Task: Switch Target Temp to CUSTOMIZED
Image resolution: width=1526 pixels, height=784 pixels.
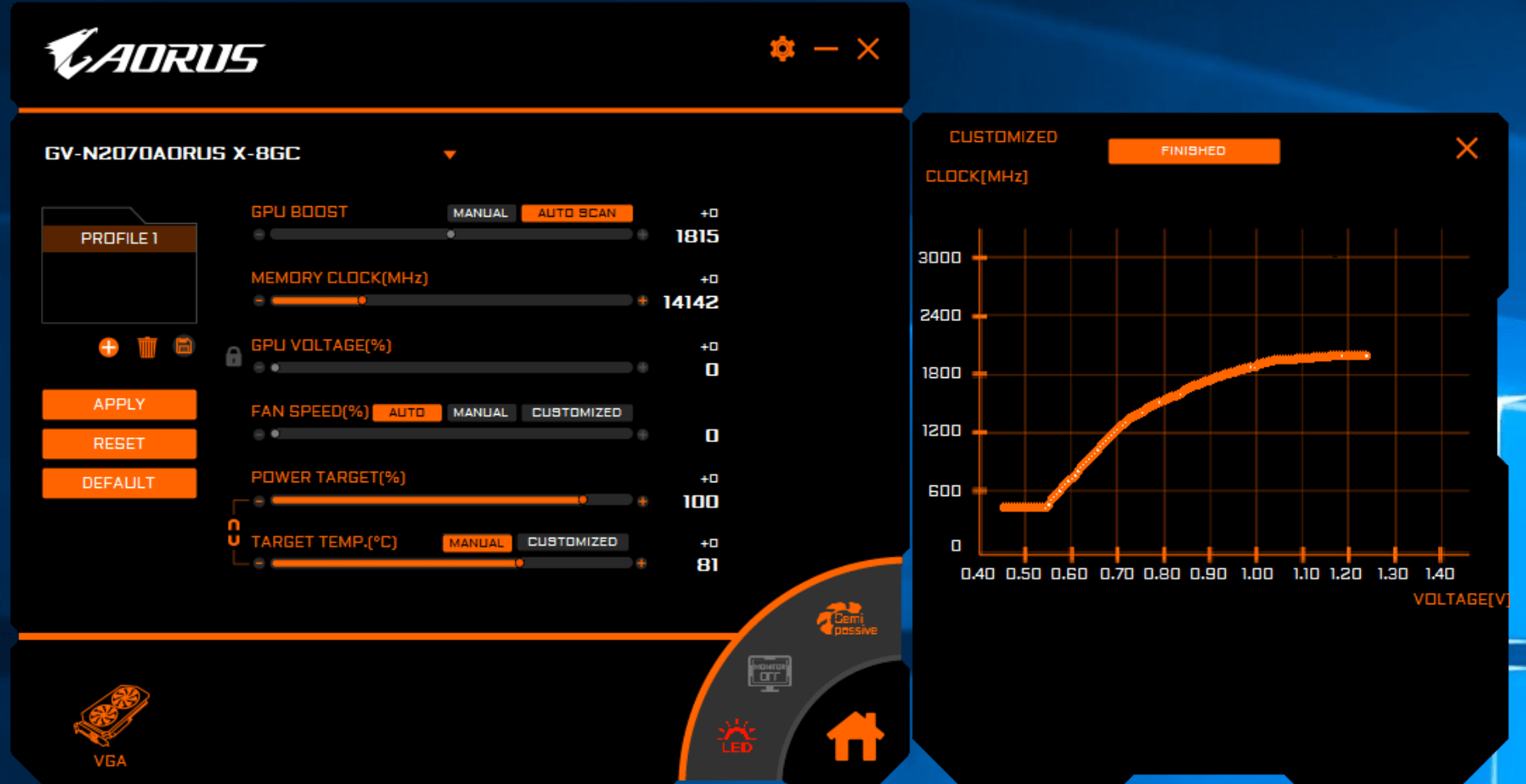Action: pyautogui.click(x=572, y=542)
